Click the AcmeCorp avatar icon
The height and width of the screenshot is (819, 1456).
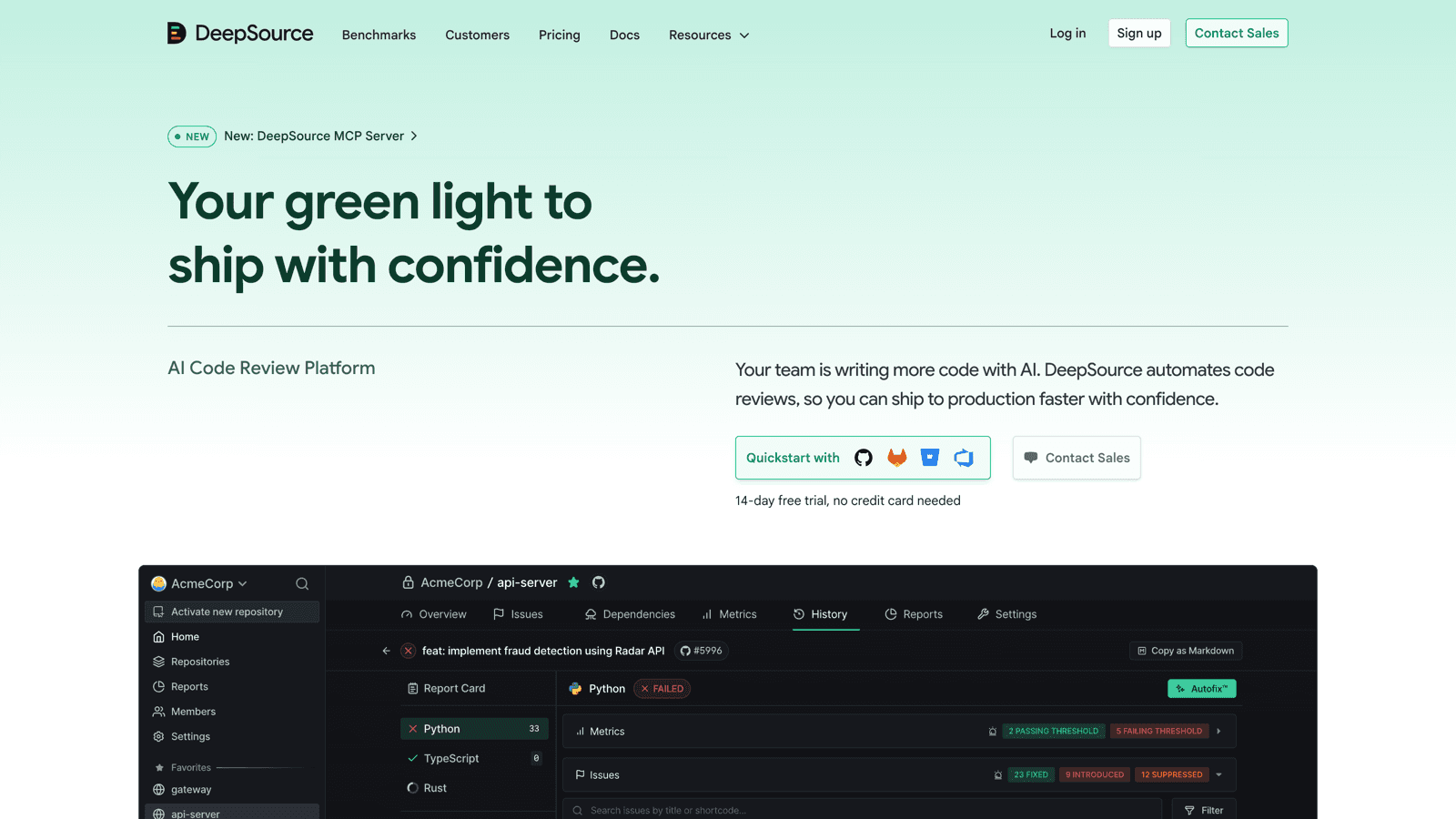click(159, 583)
